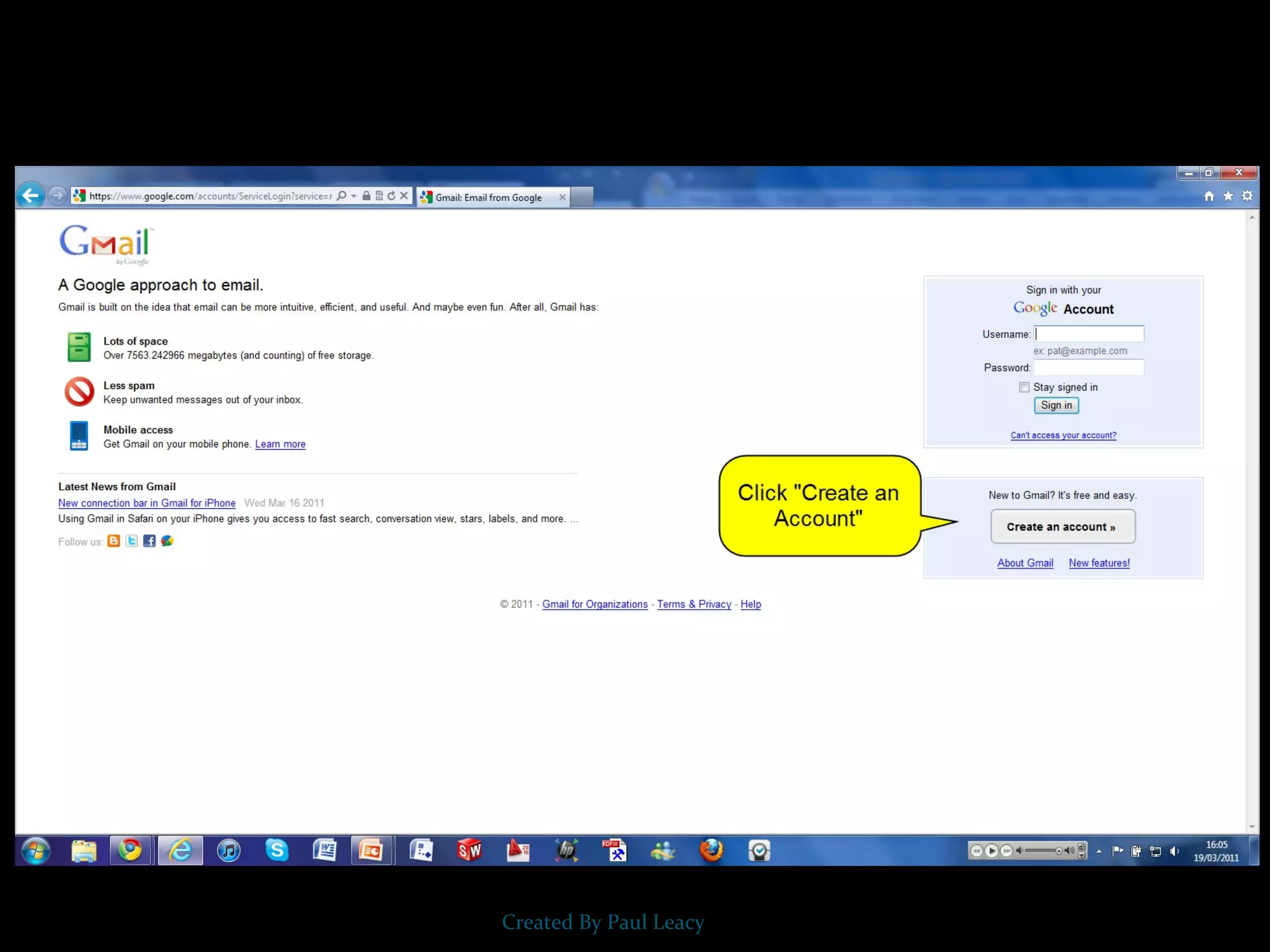Open the address bar autocomplete dropdown arrow
Screen dimensions: 1270x952
(x=353, y=196)
